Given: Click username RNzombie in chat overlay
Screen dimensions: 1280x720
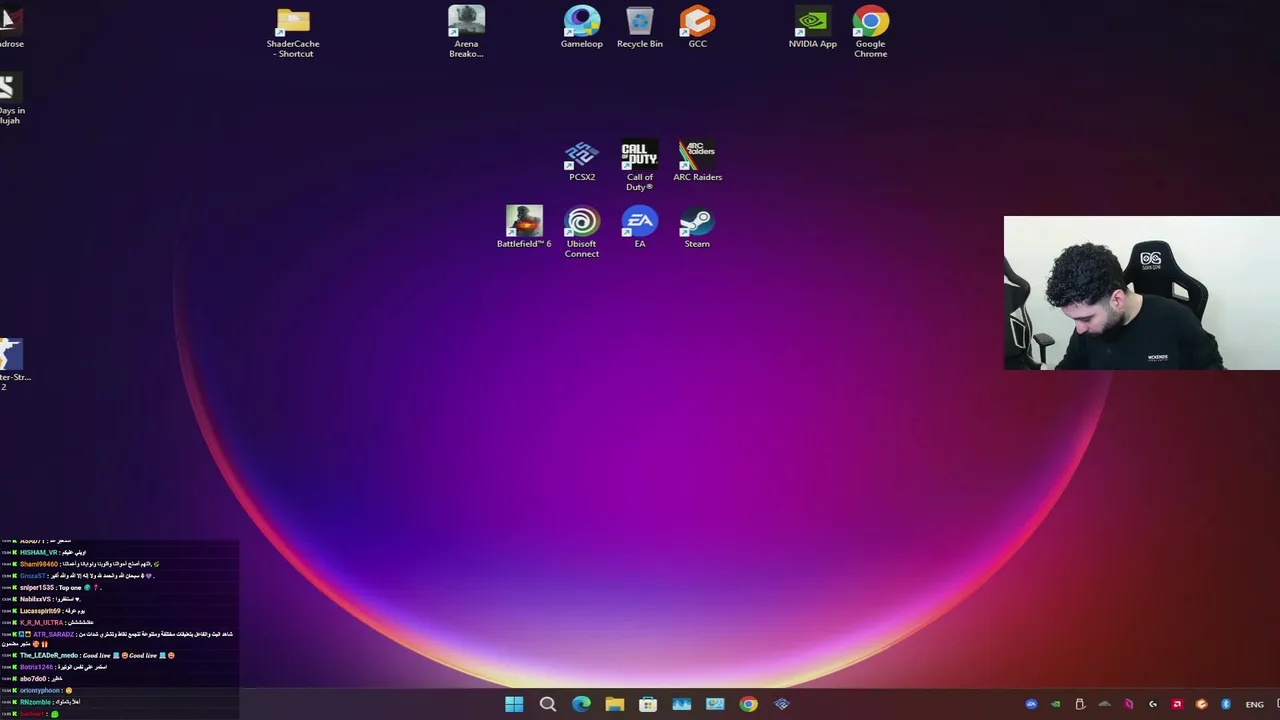Looking at the screenshot, I should [x=36, y=702].
